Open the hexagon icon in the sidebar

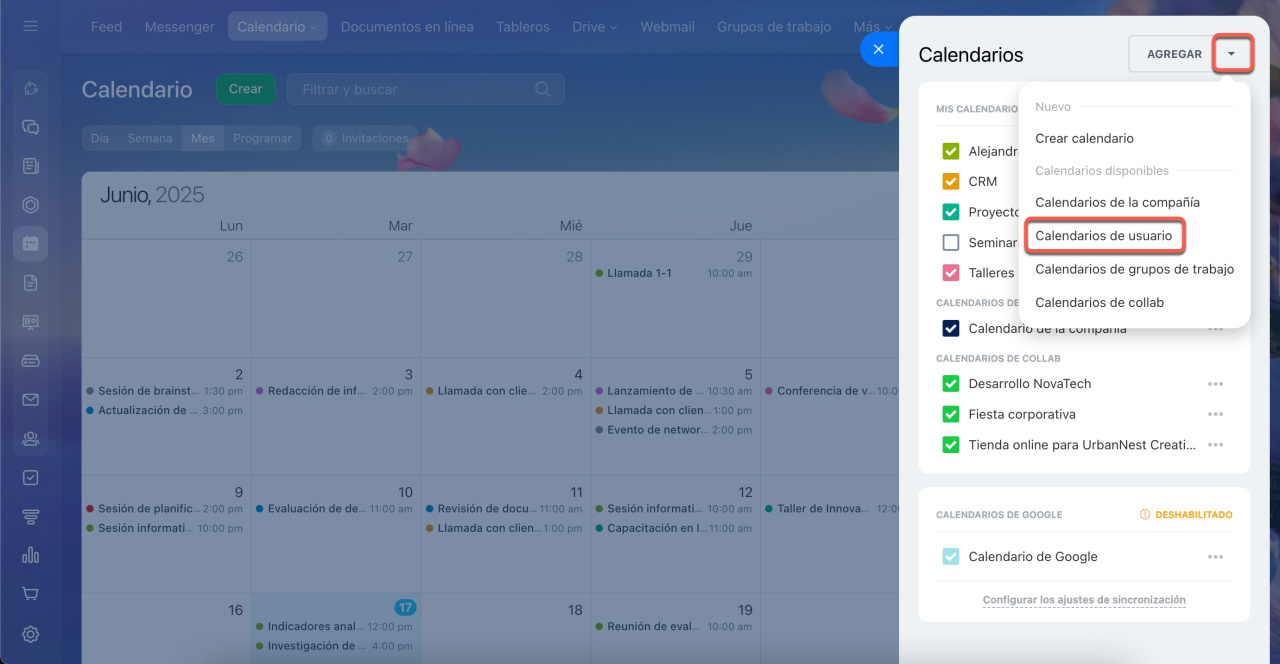30,205
